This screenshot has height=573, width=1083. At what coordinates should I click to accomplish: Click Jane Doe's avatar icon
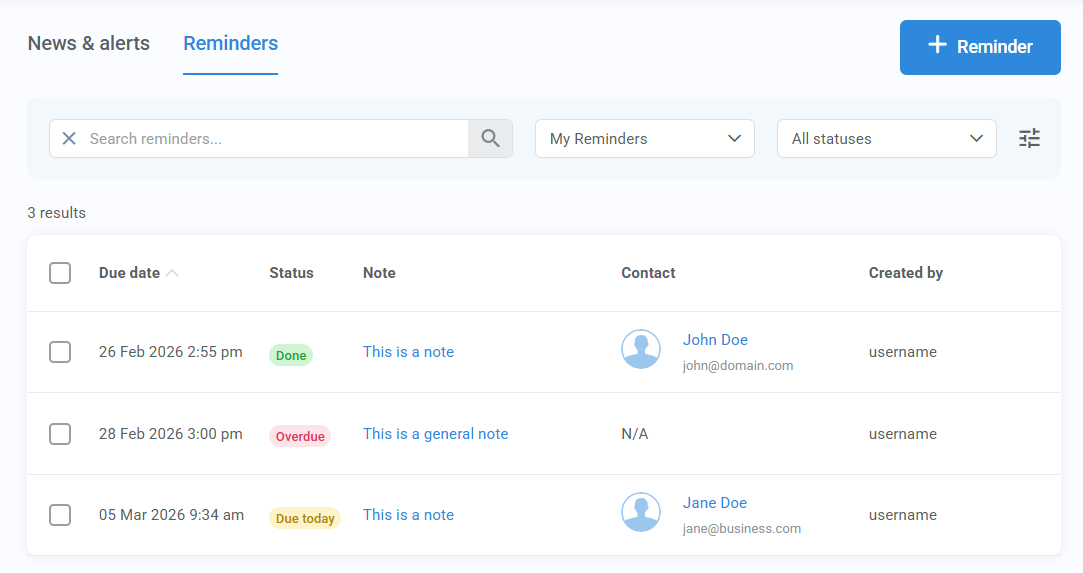pos(641,512)
